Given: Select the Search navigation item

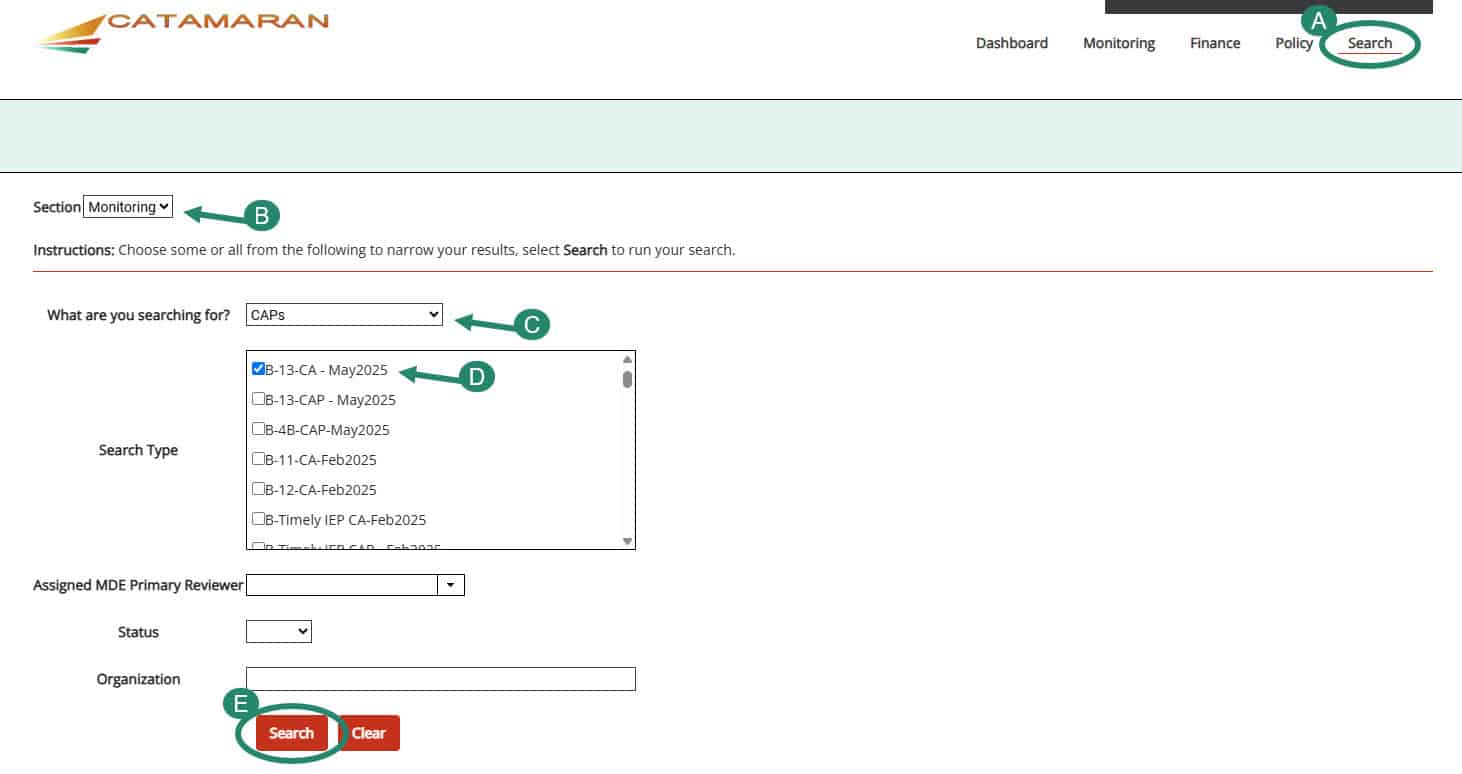Looking at the screenshot, I should click(1370, 43).
